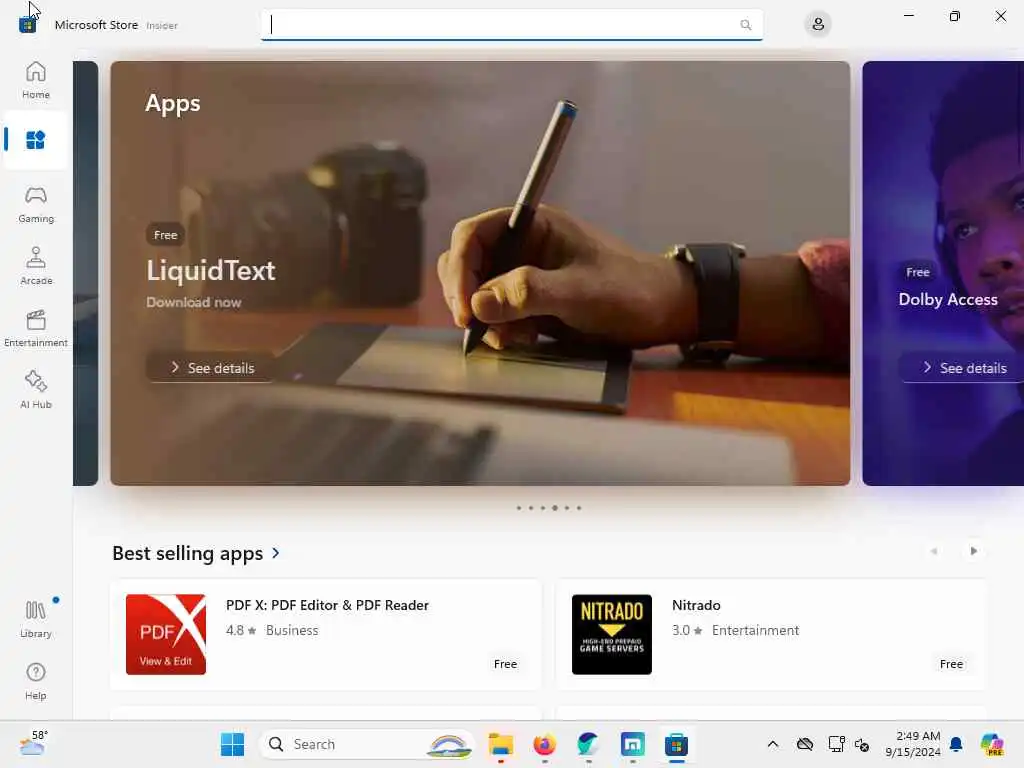Click Free price tag on PDF X card
Image resolution: width=1024 pixels, height=768 pixels.
click(x=505, y=664)
